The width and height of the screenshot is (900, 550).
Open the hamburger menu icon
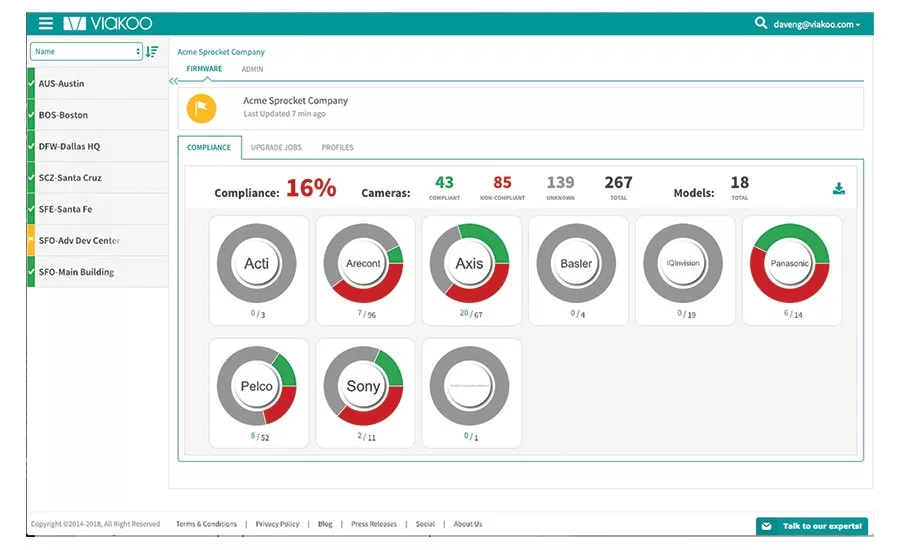(x=46, y=23)
